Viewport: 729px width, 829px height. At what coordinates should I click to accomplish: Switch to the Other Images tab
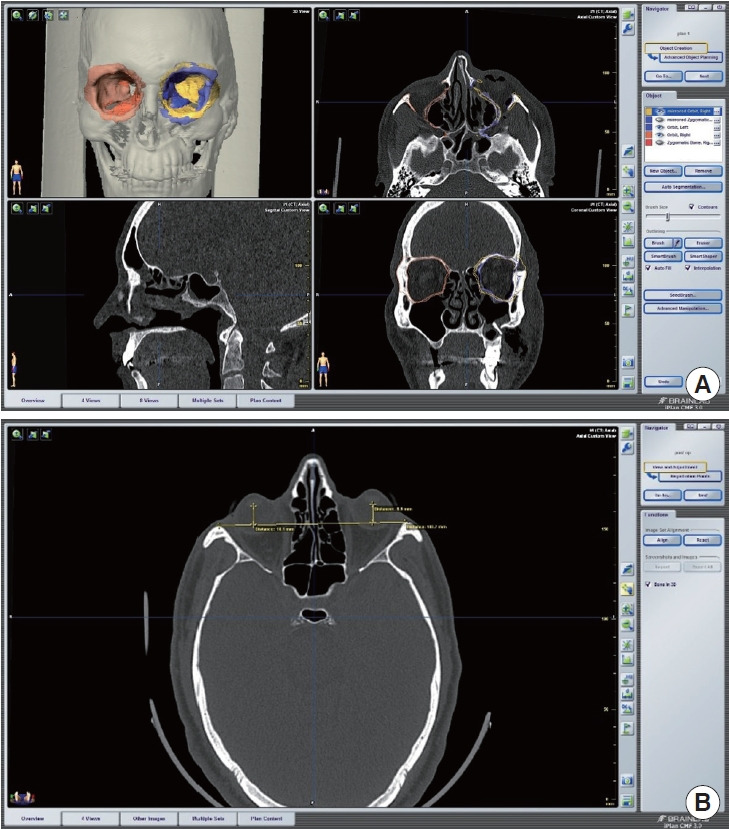pos(148,818)
